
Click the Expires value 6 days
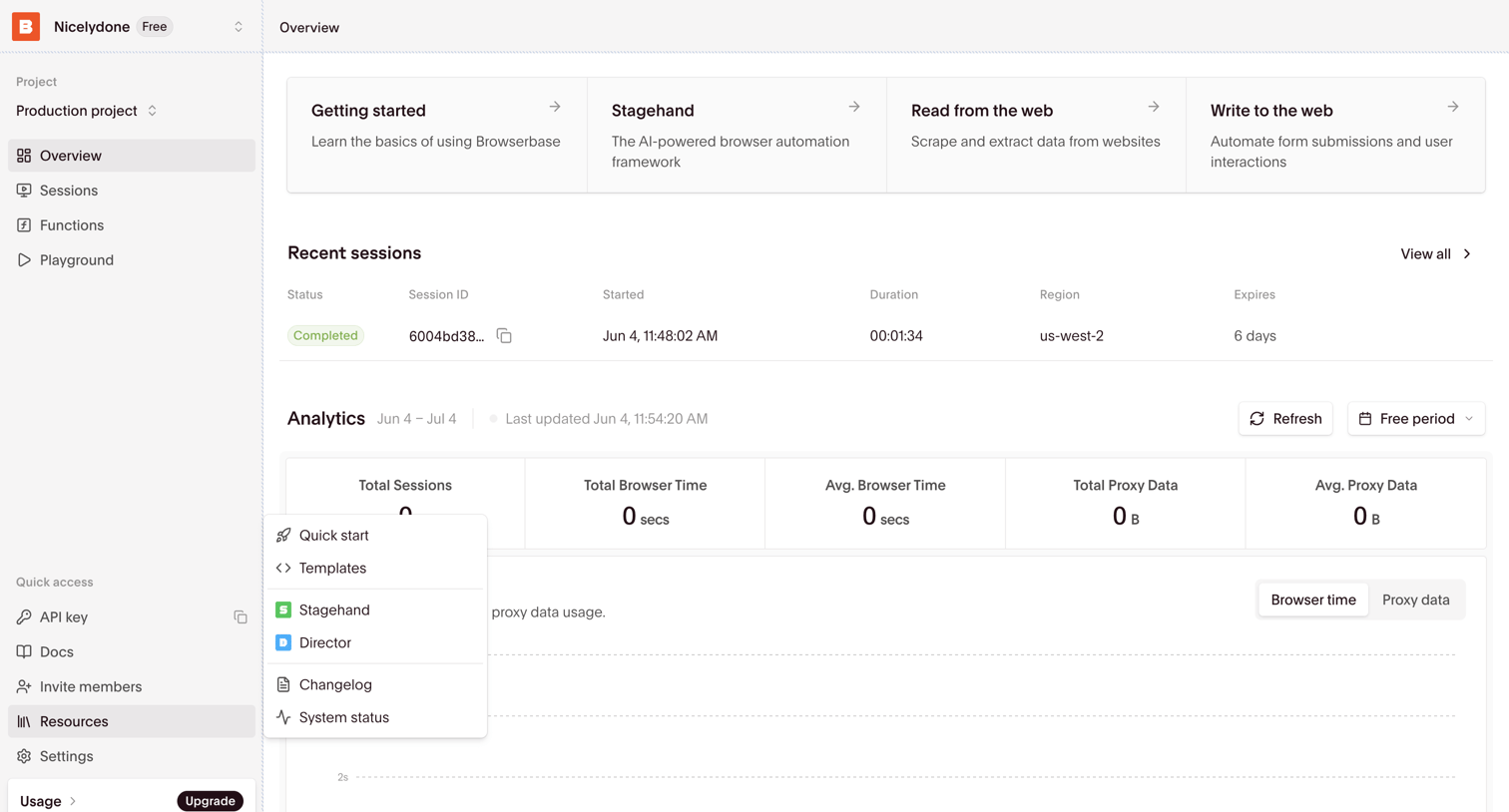pos(1255,336)
